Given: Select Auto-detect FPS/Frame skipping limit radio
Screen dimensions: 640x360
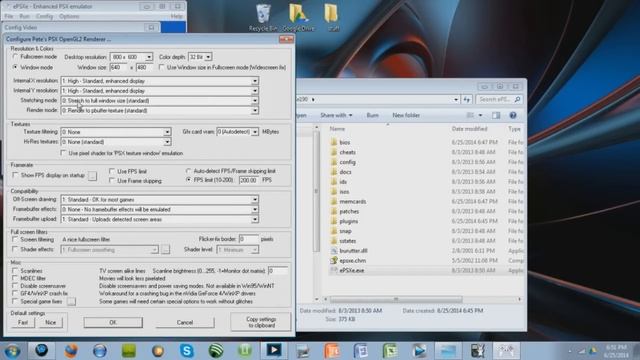Looking at the screenshot, I should (x=189, y=171).
